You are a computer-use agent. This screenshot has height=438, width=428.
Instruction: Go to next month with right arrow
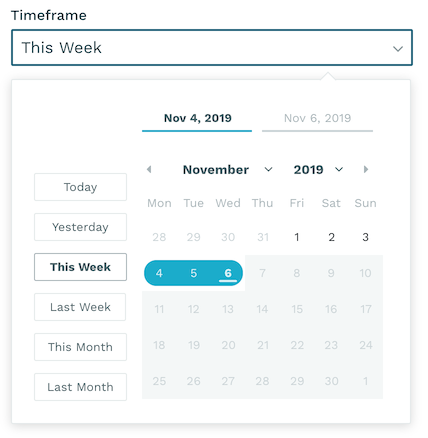tap(366, 169)
